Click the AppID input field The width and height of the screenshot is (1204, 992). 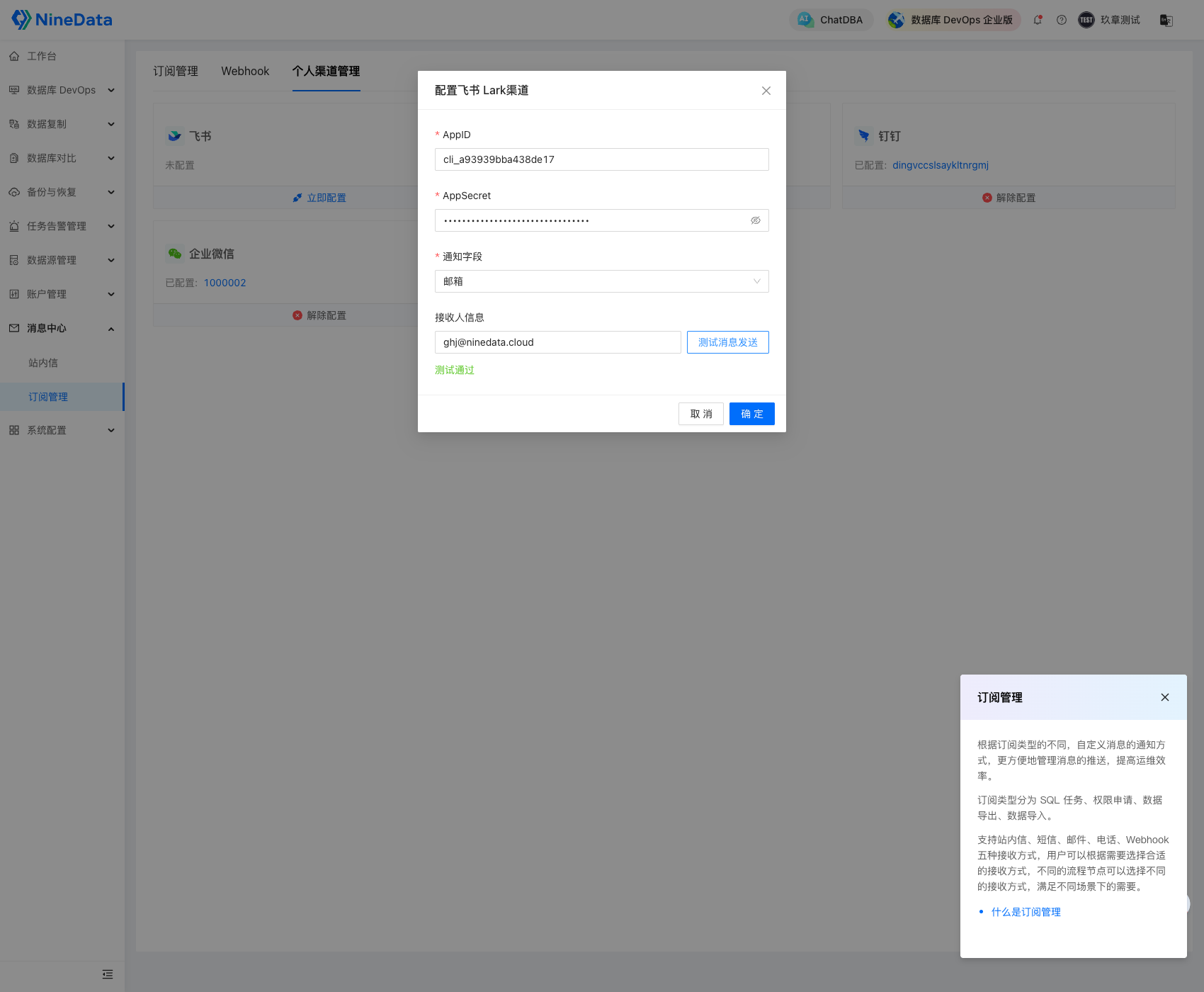[601, 159]
